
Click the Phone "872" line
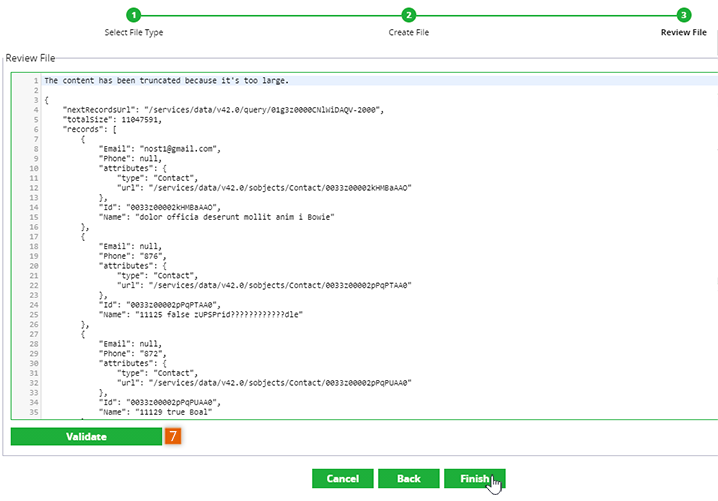[132, 354]
